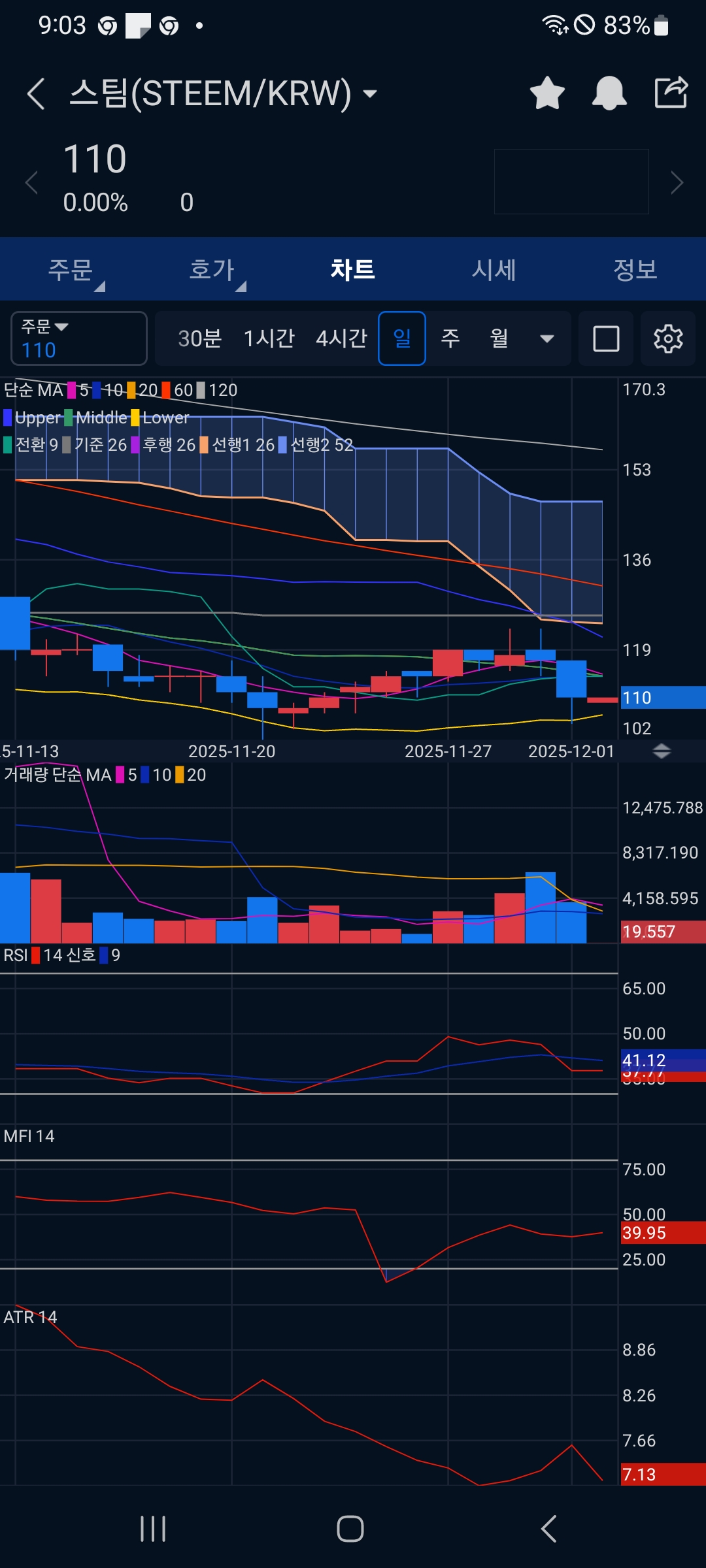Select the 1시간 chart interval
Screen dimensions: 706x1568
tap(269, 338)
